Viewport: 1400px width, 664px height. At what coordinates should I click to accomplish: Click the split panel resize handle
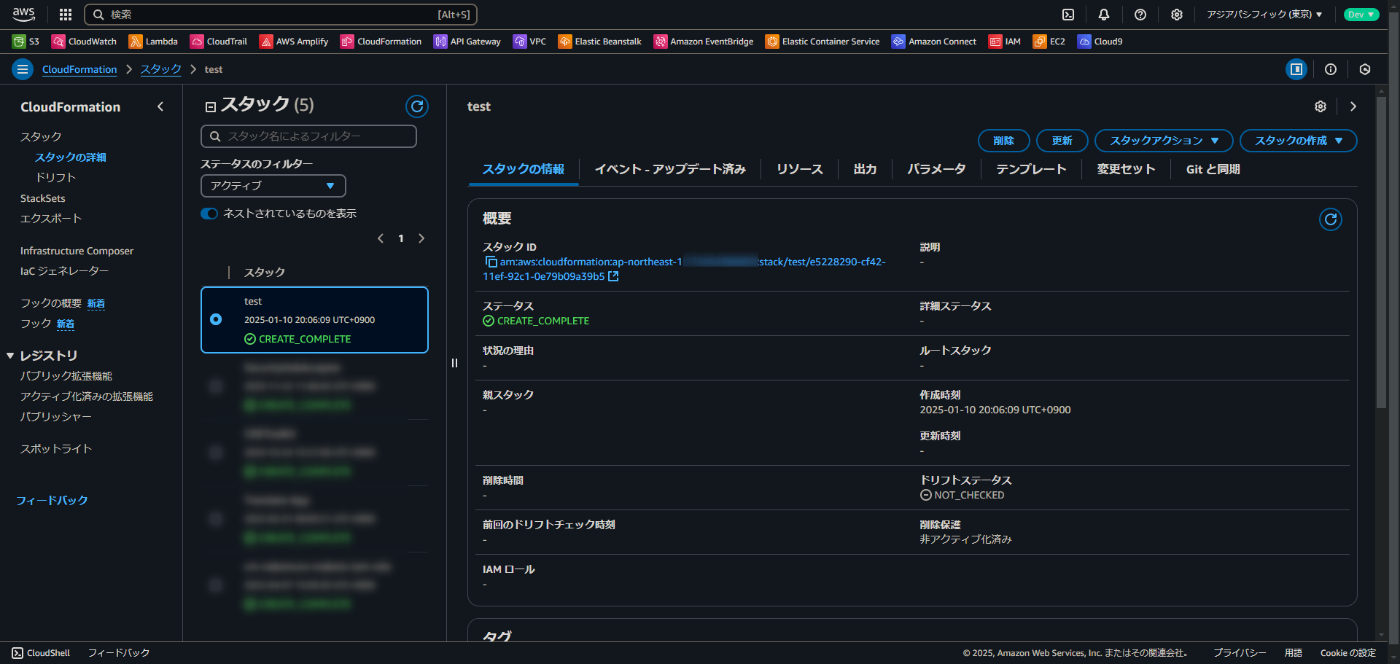[454, 363]
